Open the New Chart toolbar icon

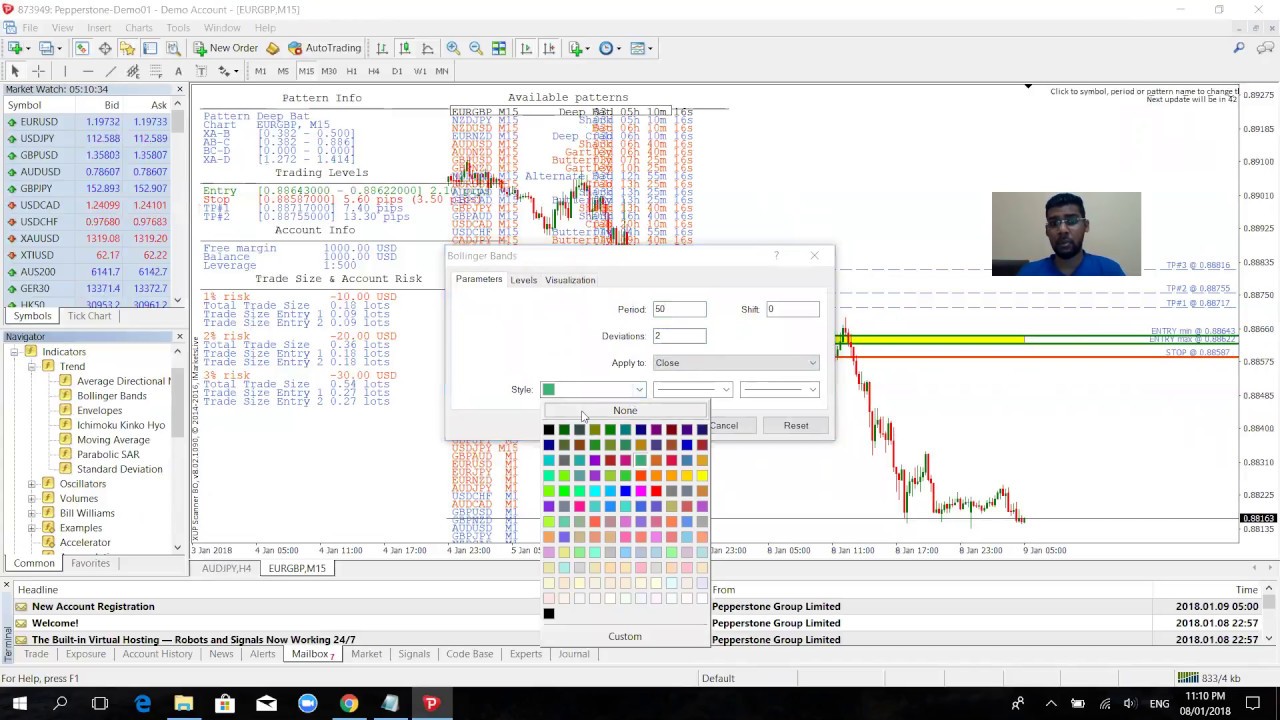click(13, 48)
